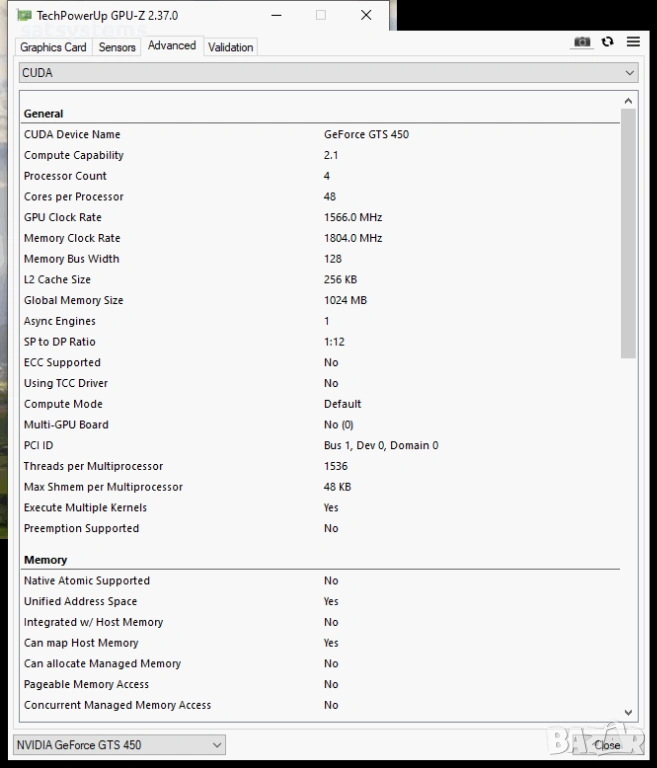Click the scrollbar up arrow

click(628, 101)
